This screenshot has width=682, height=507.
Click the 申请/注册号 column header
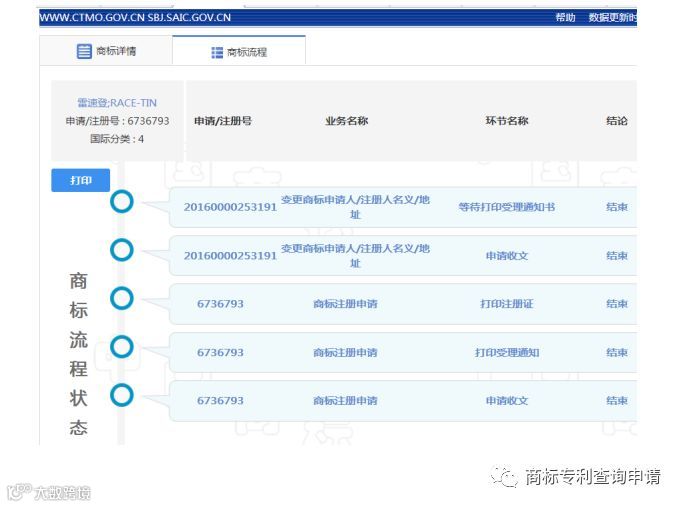click(x=223, y=121)
